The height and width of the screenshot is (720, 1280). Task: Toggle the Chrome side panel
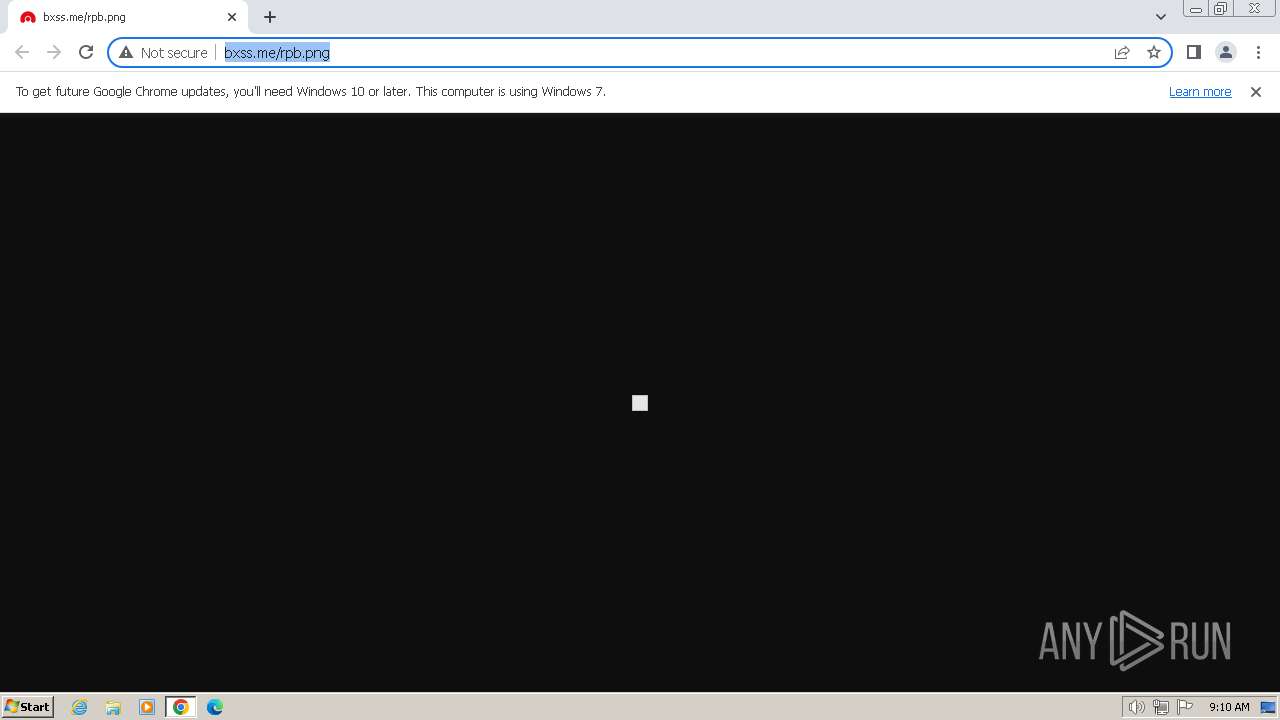pos(1194,52)
